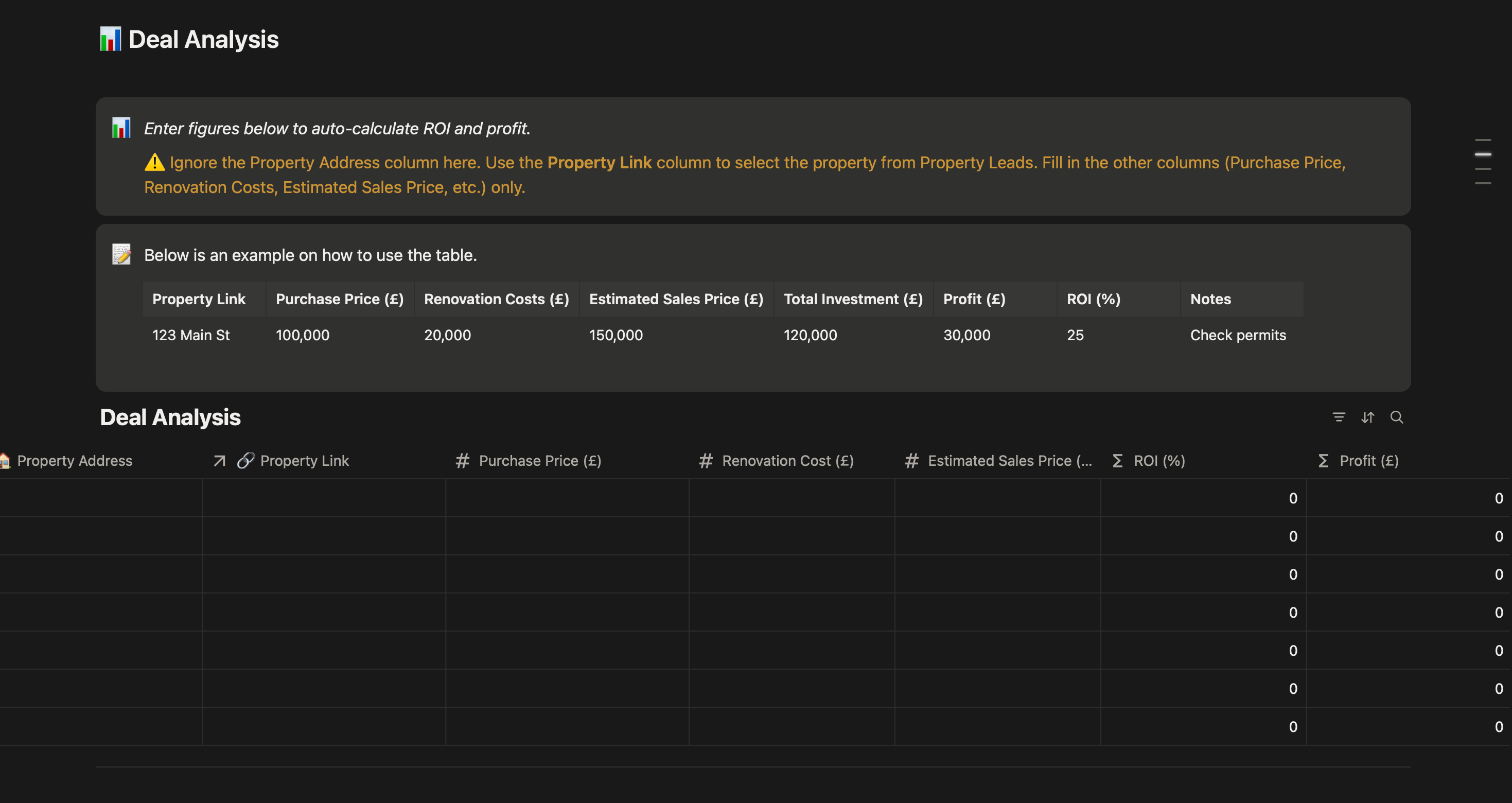Click the bar chart icon beside the page title

(110, 39)
